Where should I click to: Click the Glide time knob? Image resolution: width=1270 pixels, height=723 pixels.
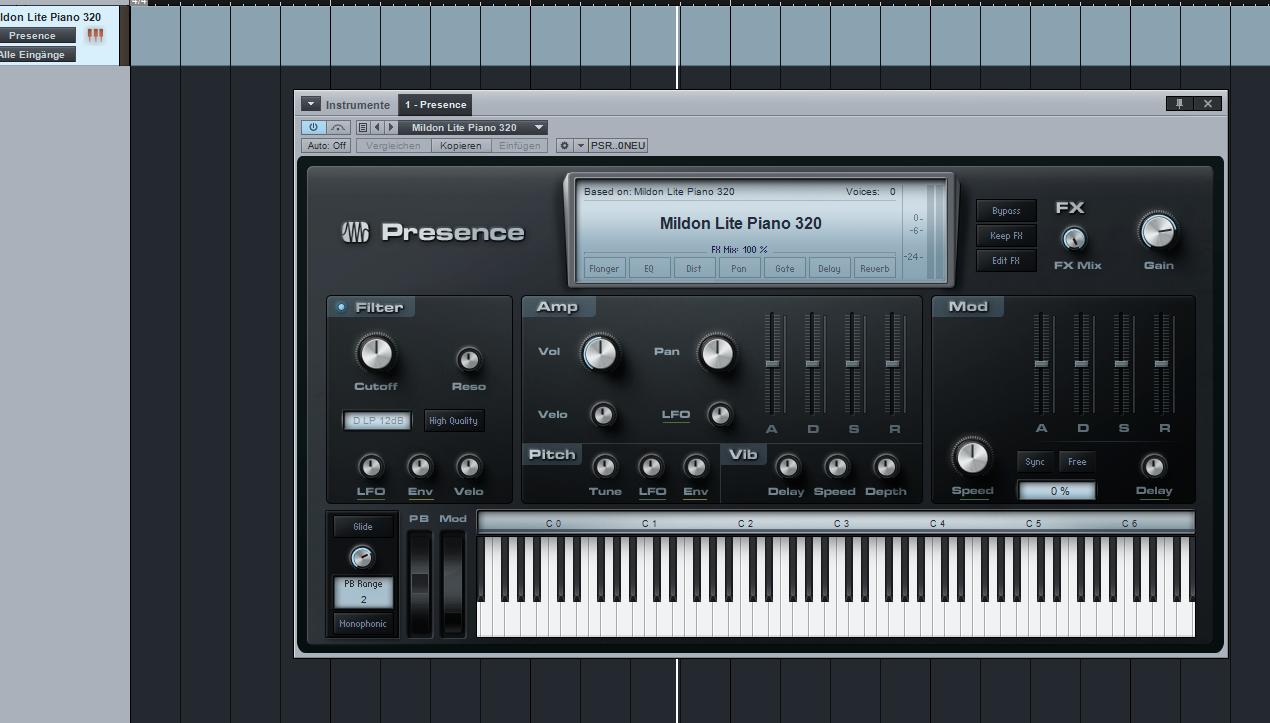click(362, 557)
